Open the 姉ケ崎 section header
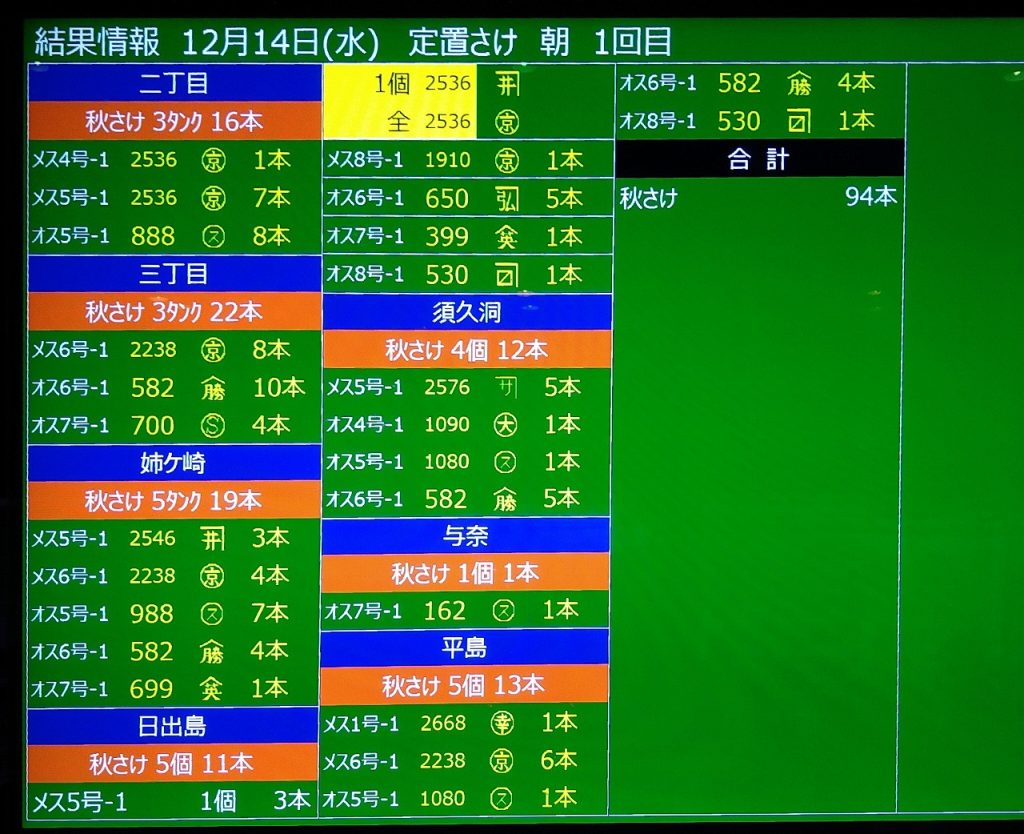Image resolution: width=1024 pixels, height=834 pixels. [174, 462]
